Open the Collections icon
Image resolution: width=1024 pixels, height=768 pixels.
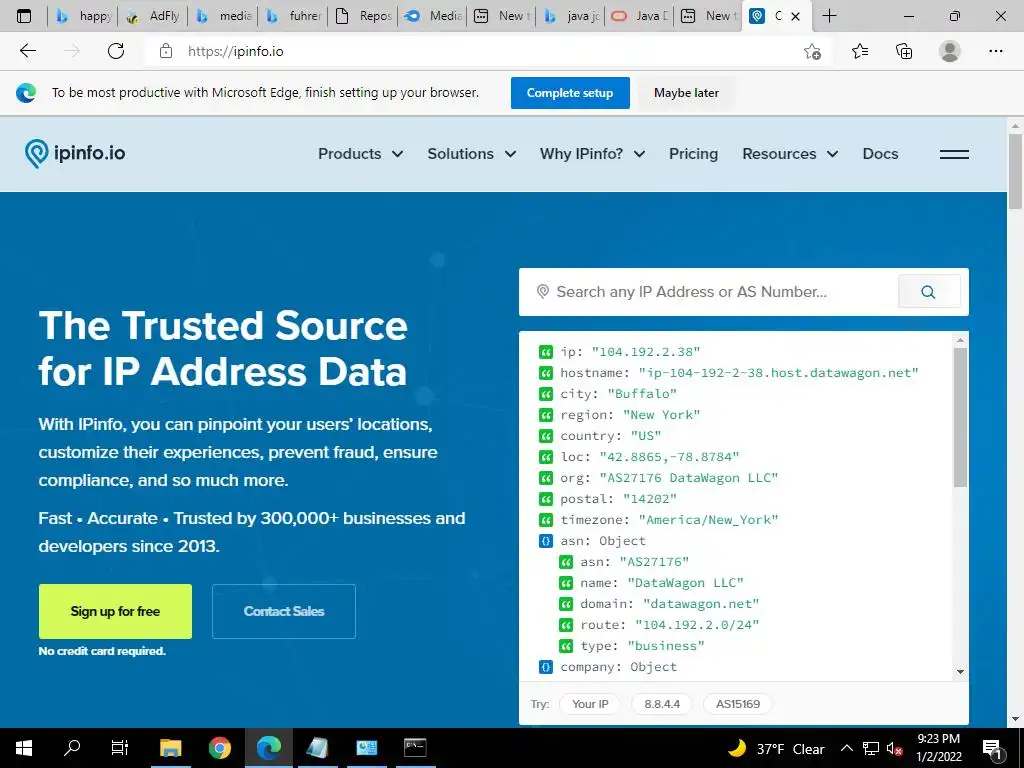[904, 51]
